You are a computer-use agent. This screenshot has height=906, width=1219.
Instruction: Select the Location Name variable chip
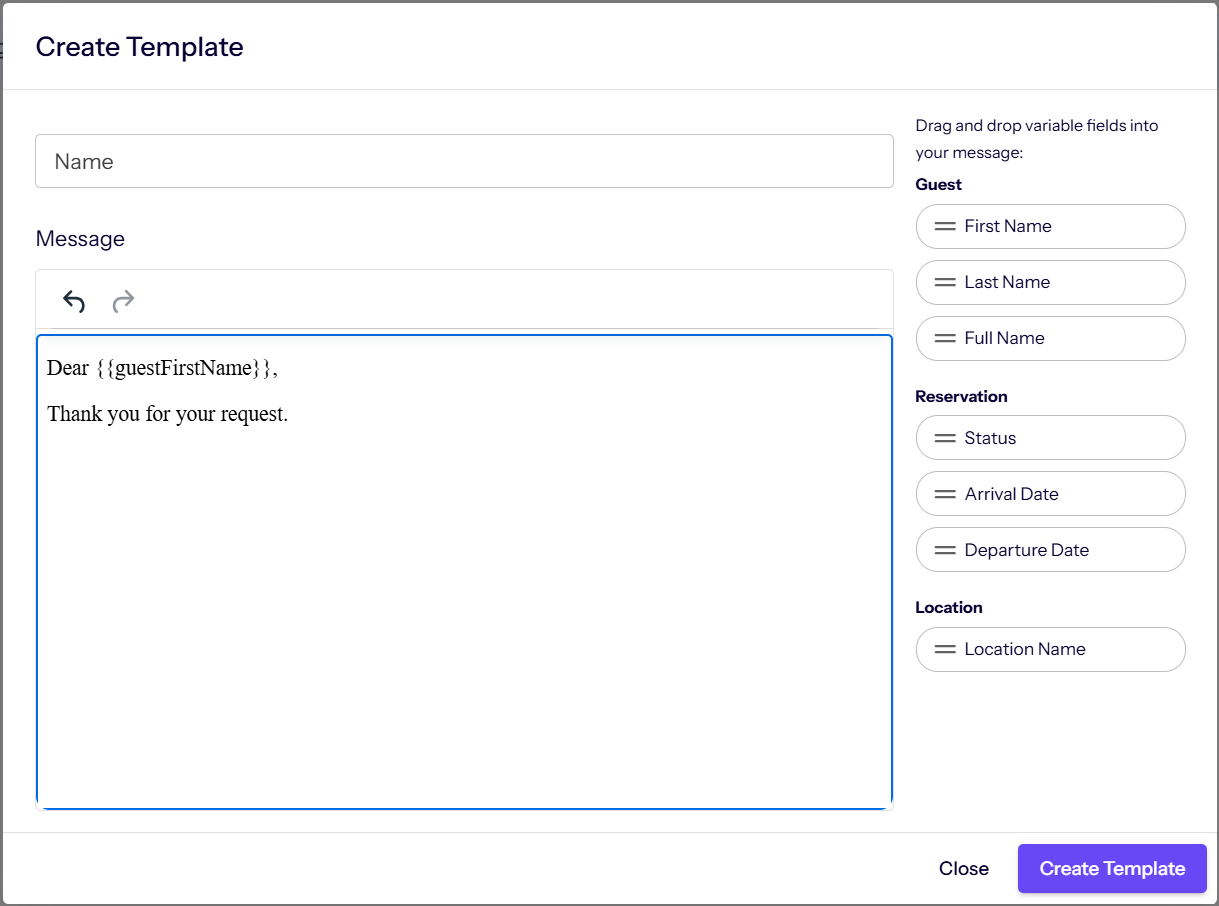[x=1050, y=649]
